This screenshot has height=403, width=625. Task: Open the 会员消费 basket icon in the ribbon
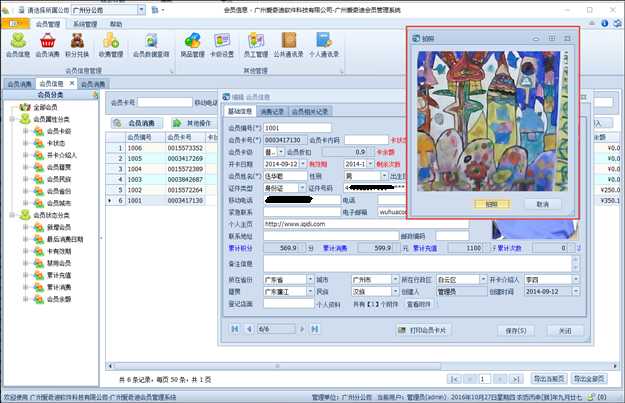47,45
